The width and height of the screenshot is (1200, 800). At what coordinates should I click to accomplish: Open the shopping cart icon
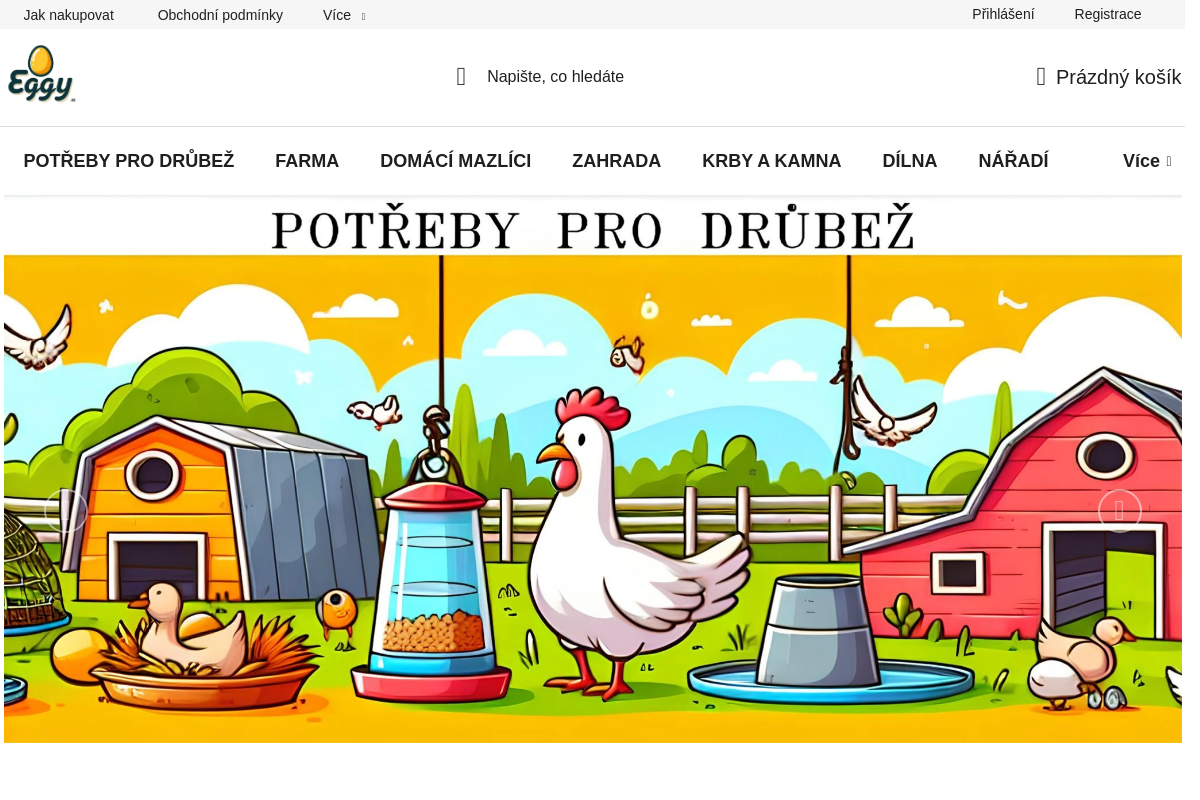click(x=1041, y=77)
